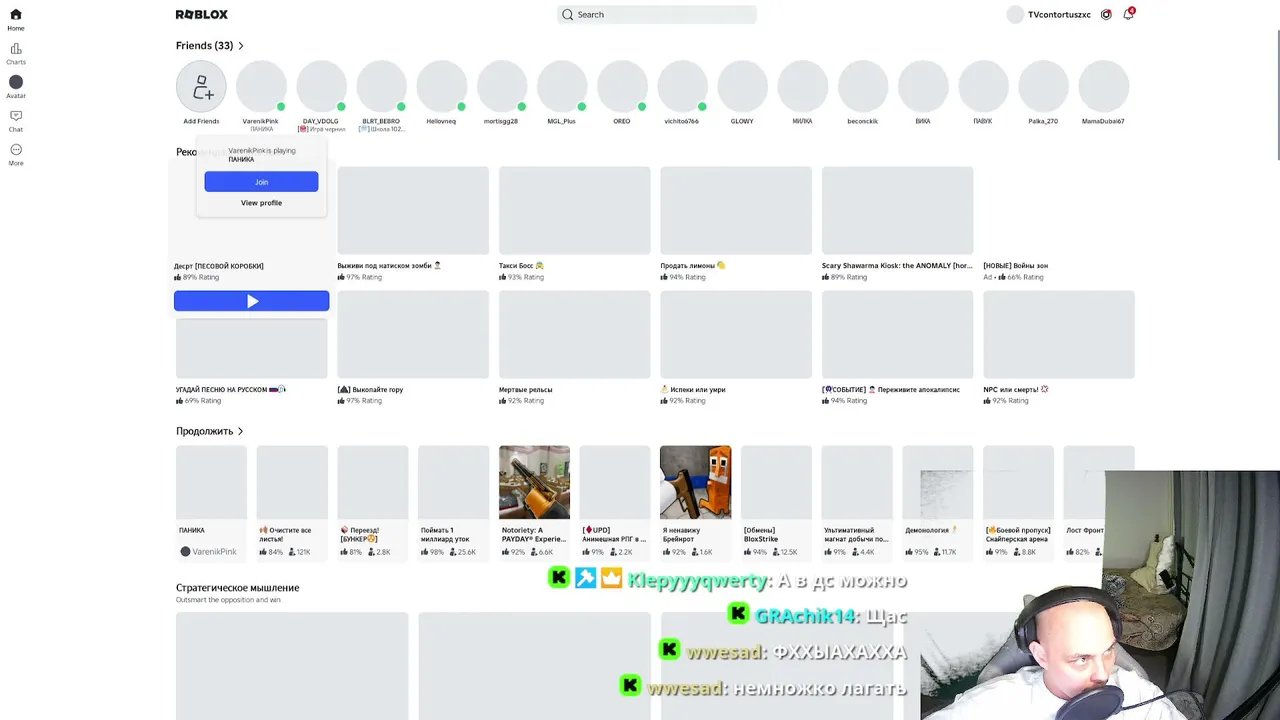This screenshot has width=1280, height=720.
Task: Open friend MGL_Plus's avatar
Action: [x=562, y=86]
